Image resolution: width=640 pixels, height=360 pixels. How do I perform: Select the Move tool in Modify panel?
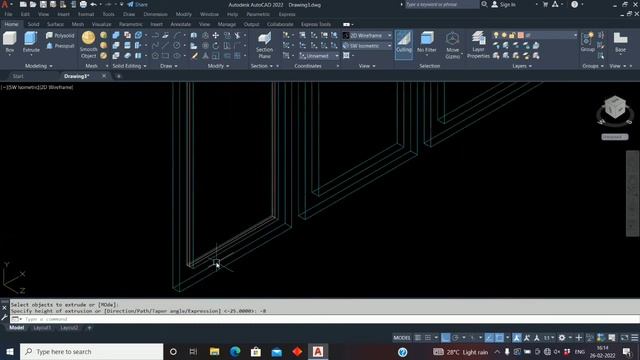pyautogui.click(x=216, y=36)
